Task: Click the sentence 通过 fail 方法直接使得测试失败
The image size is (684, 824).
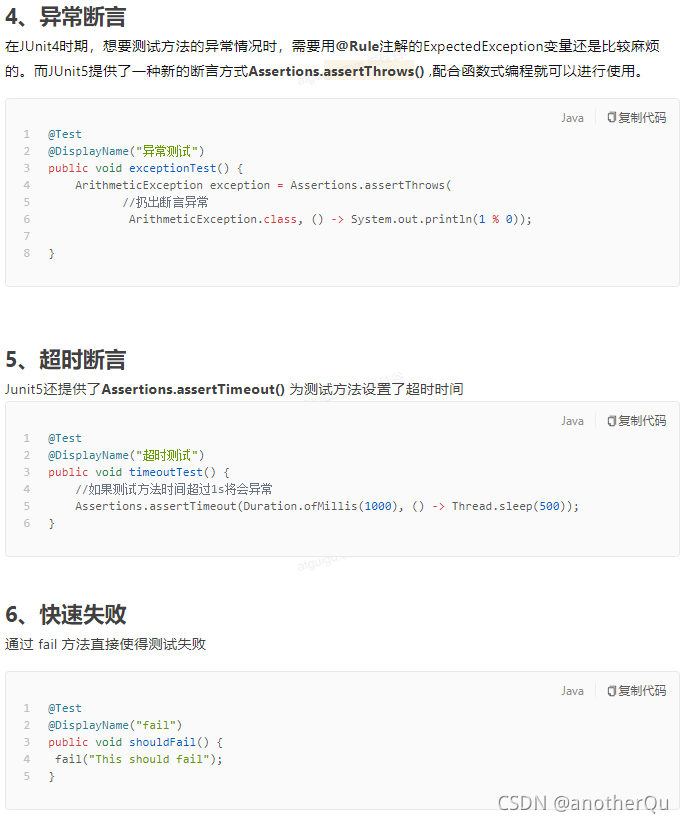Action: [106, 644]
